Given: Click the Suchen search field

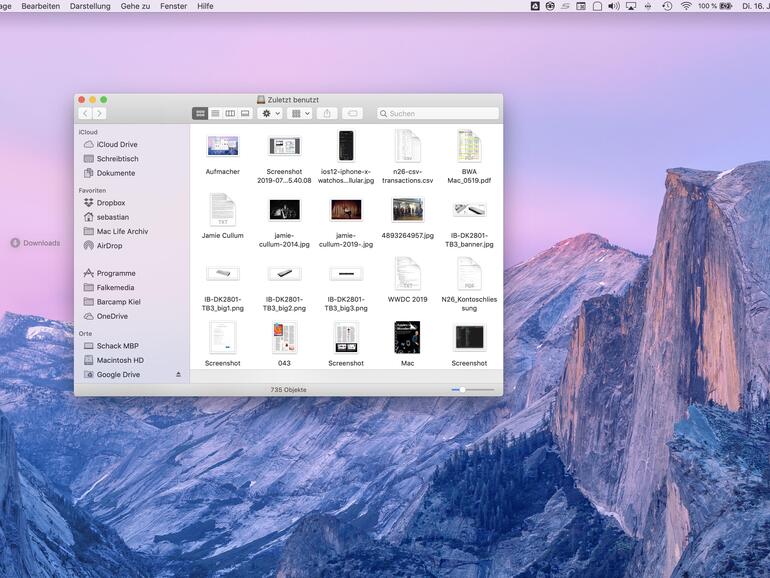Looking at the screenshot, I should tap(440, 114).
